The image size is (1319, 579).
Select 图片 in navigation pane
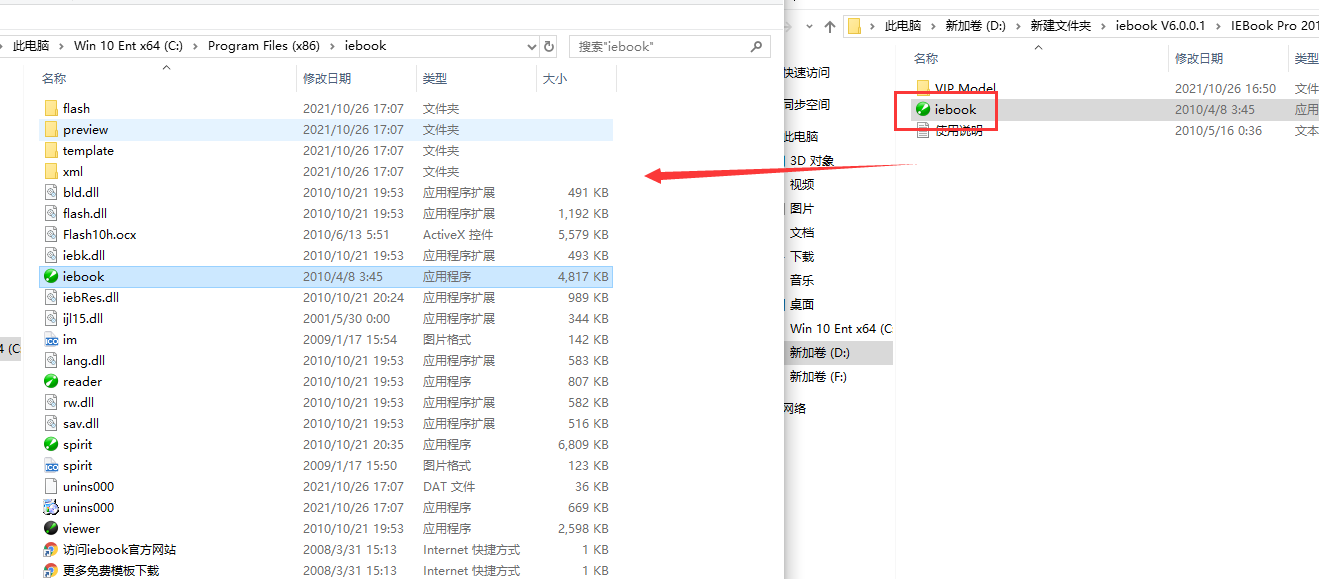click(x=802, y=208)
